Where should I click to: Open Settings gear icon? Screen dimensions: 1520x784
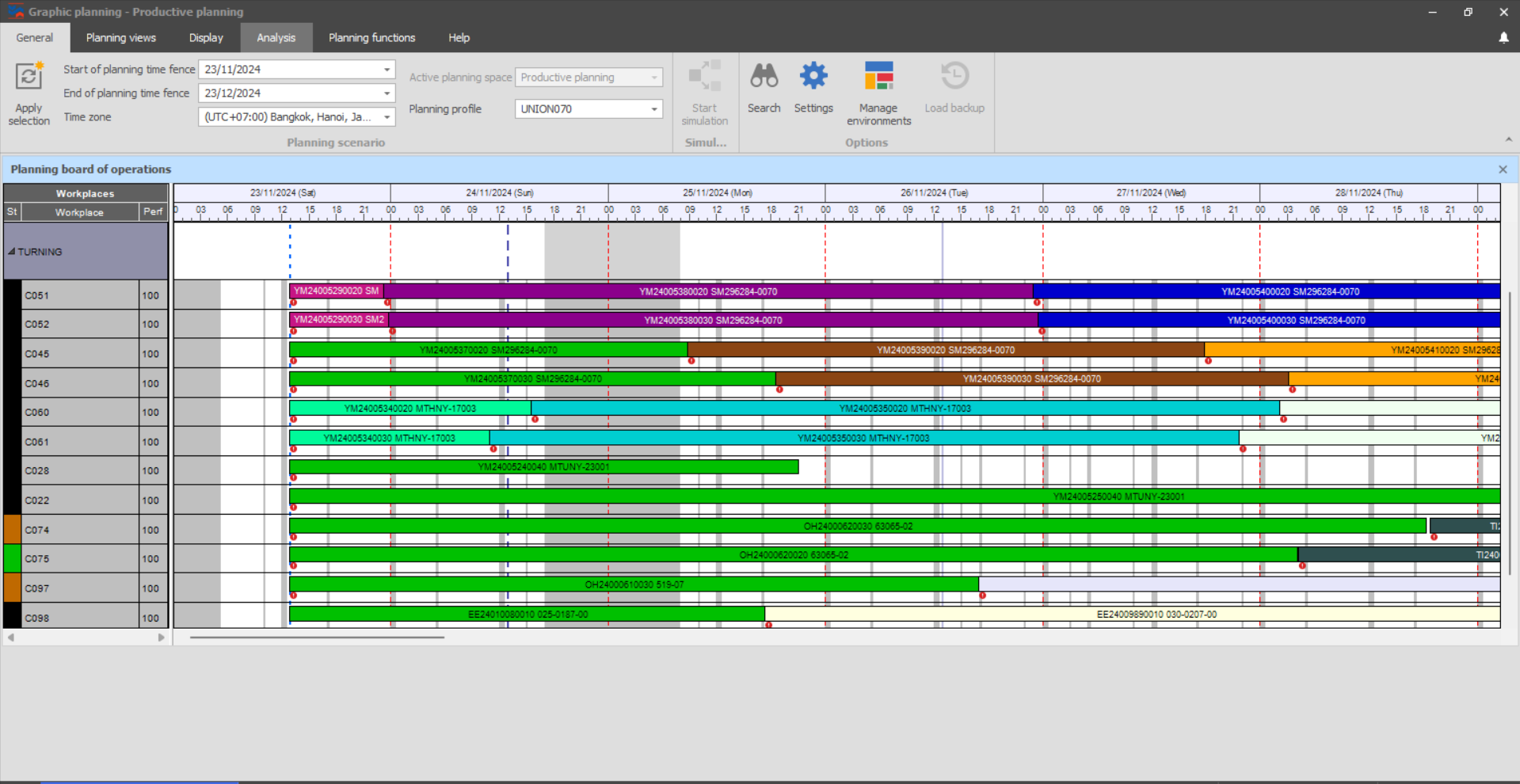coord(813,77)
